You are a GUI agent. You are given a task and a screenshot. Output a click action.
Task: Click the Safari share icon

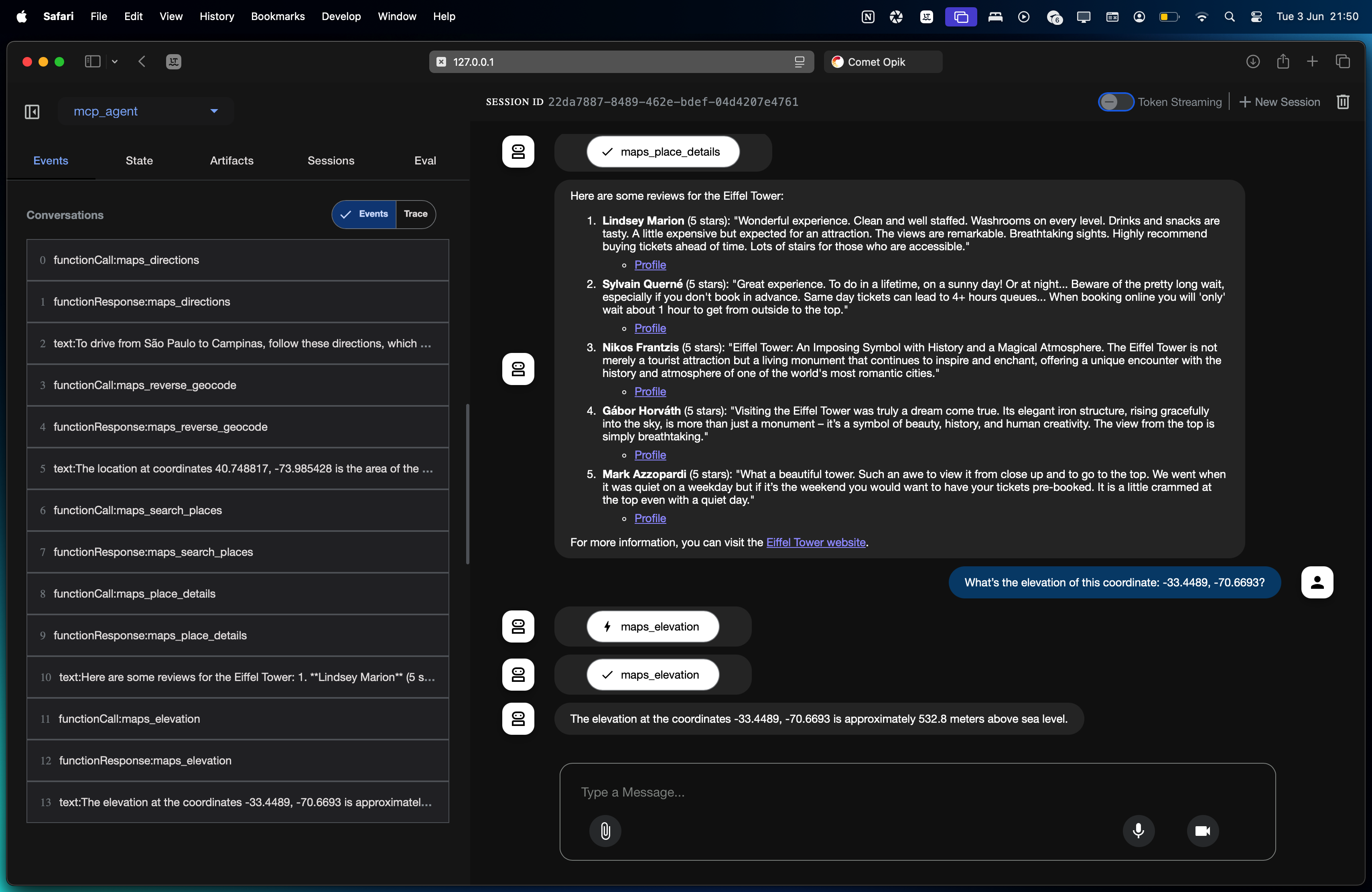click(1283, 62)
